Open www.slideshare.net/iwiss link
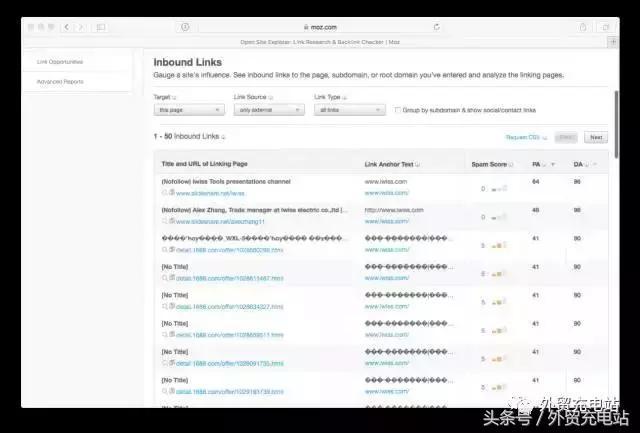640x433 pixels. [x=211, y=193]
